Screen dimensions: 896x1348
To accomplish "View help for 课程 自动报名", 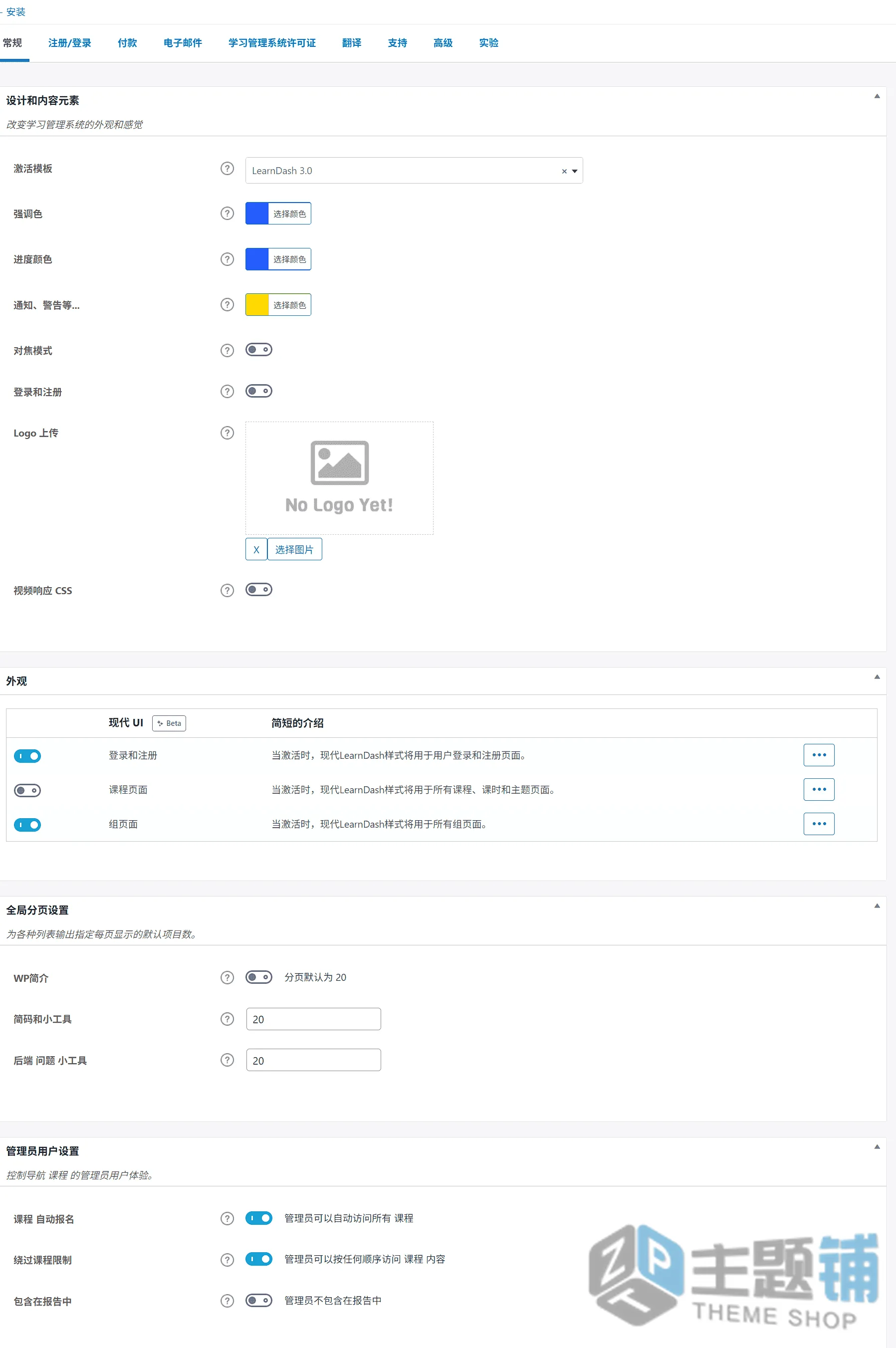I will click(227, 1219).
